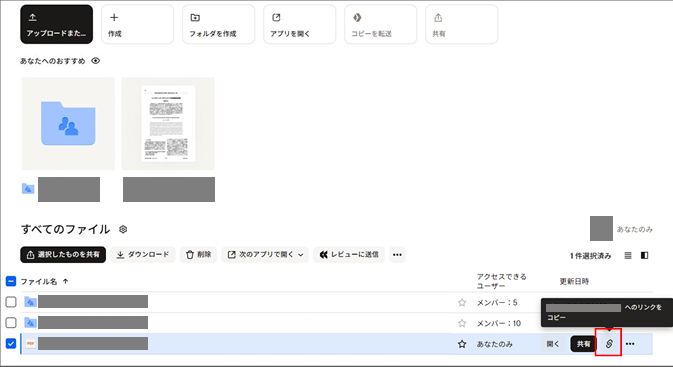Click レビューに送信 button
The image size is (673, 367).
coord(349,255)
